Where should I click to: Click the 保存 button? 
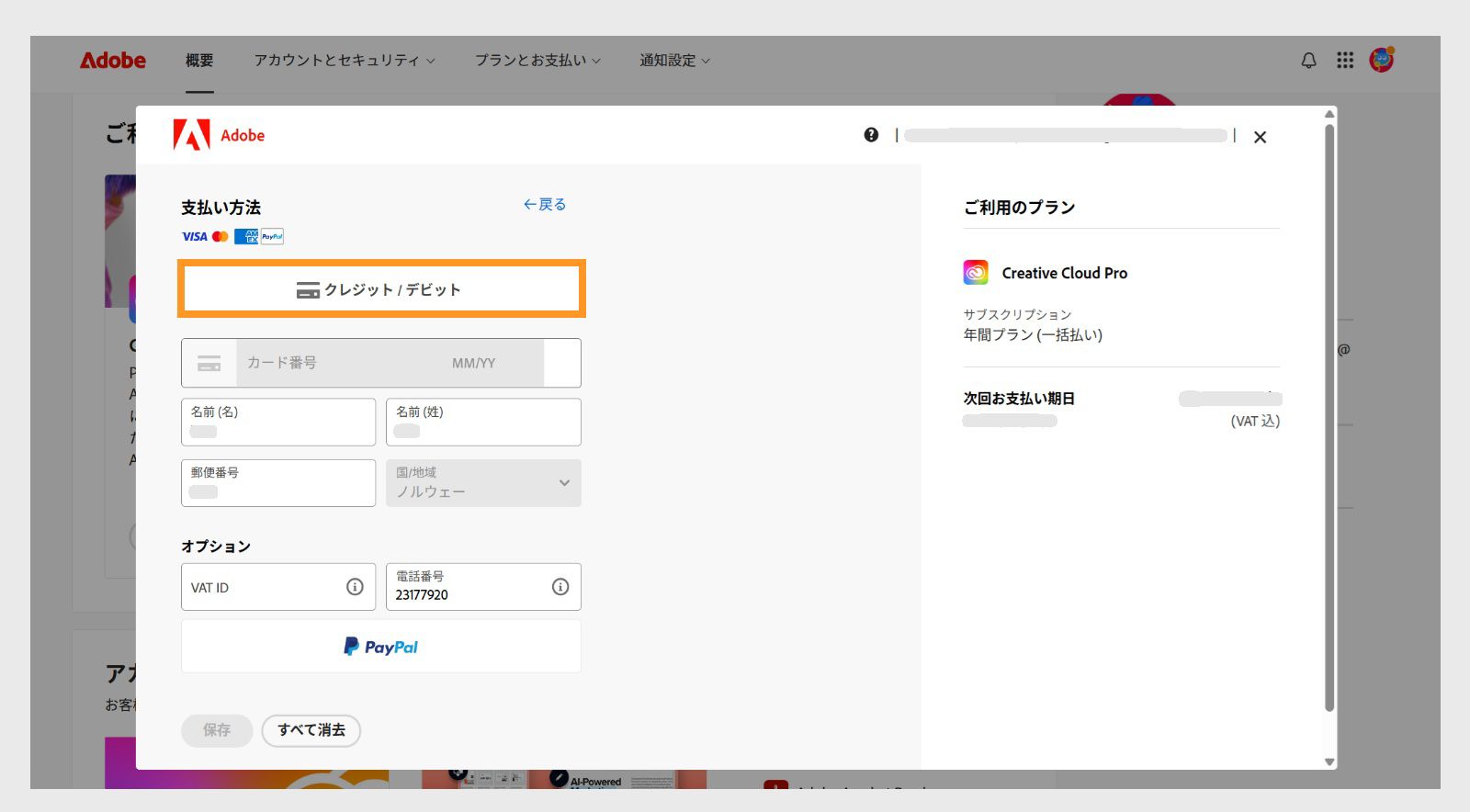point(217,730)
